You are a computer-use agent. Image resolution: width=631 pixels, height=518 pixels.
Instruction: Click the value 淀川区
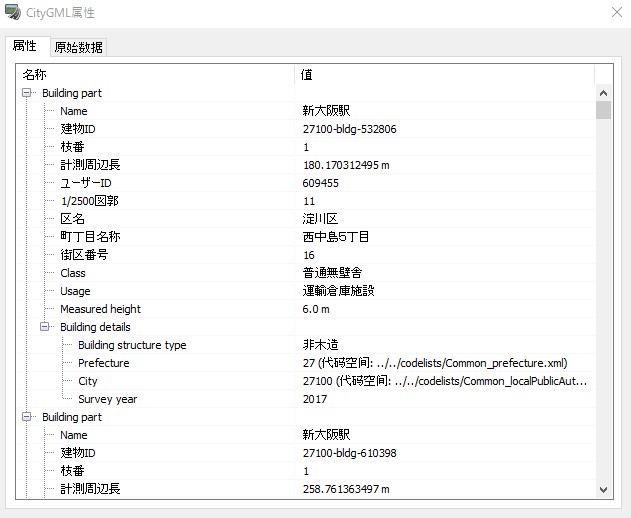[320, 219]
